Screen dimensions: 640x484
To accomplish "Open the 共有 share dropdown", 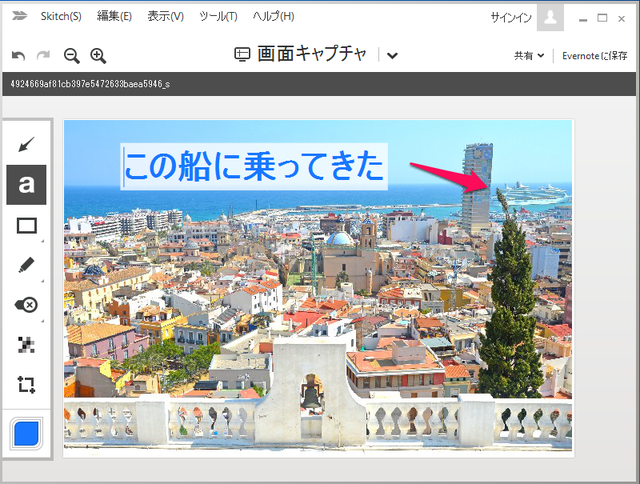I will pos(529,56).
